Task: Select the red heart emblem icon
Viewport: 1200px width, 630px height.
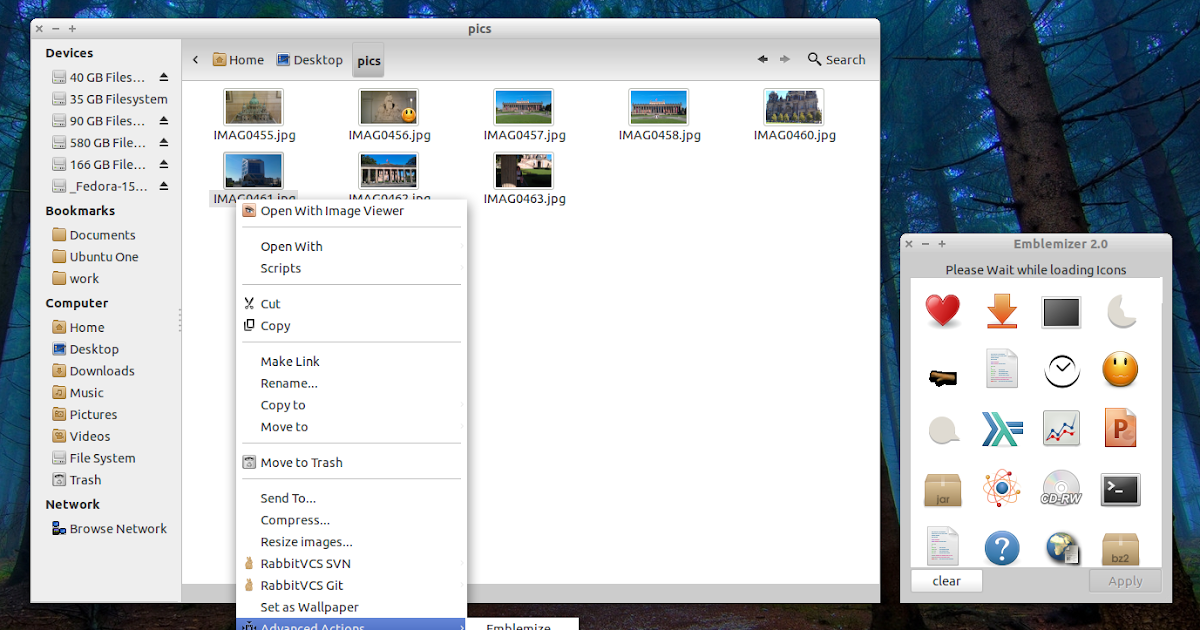Action: 943,311
